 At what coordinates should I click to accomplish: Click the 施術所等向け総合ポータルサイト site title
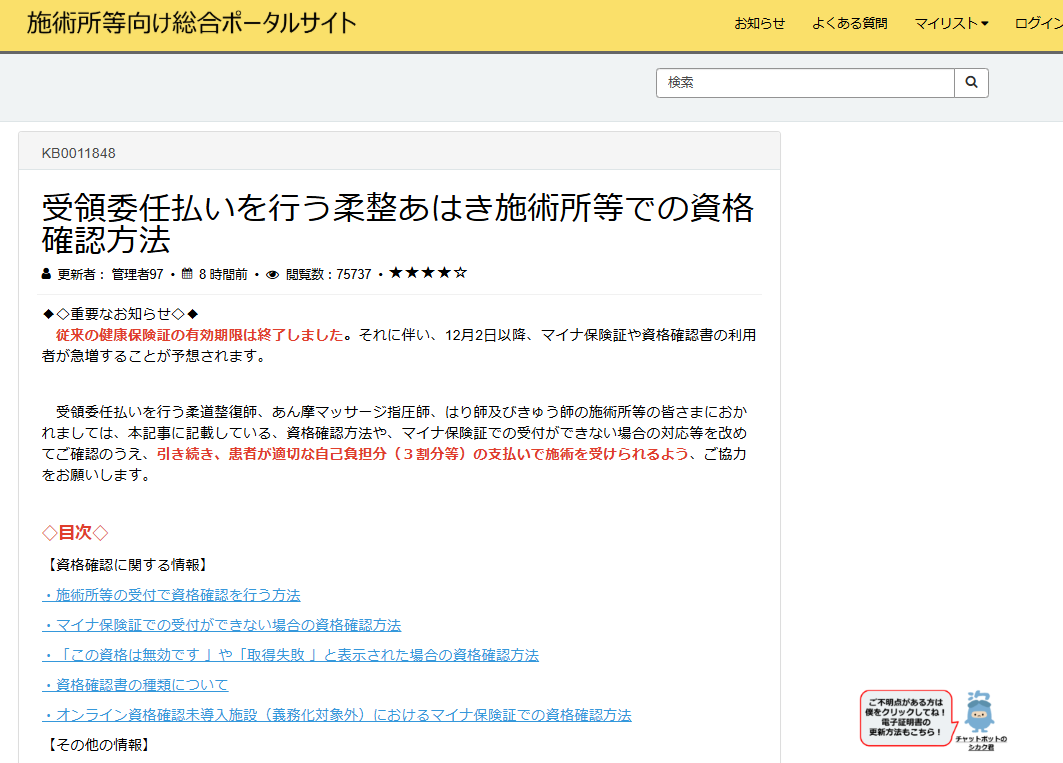coord(191,23)
